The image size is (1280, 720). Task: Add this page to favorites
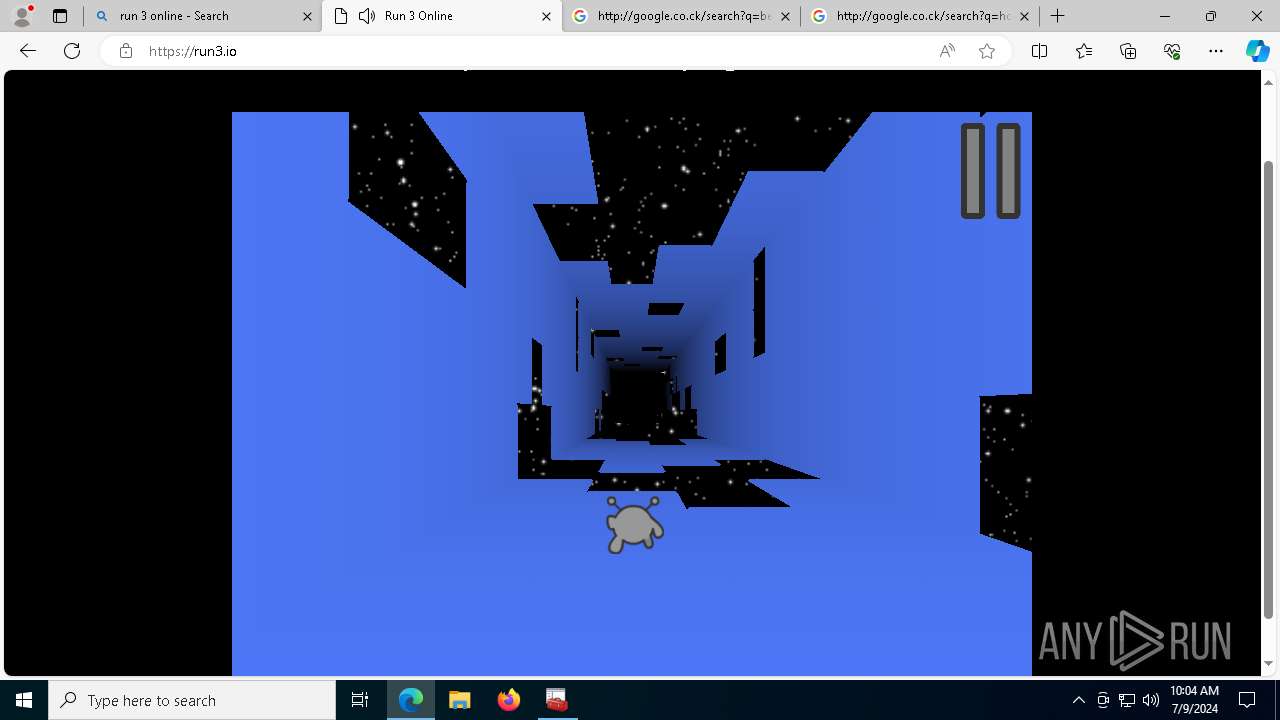pos(987,51)
